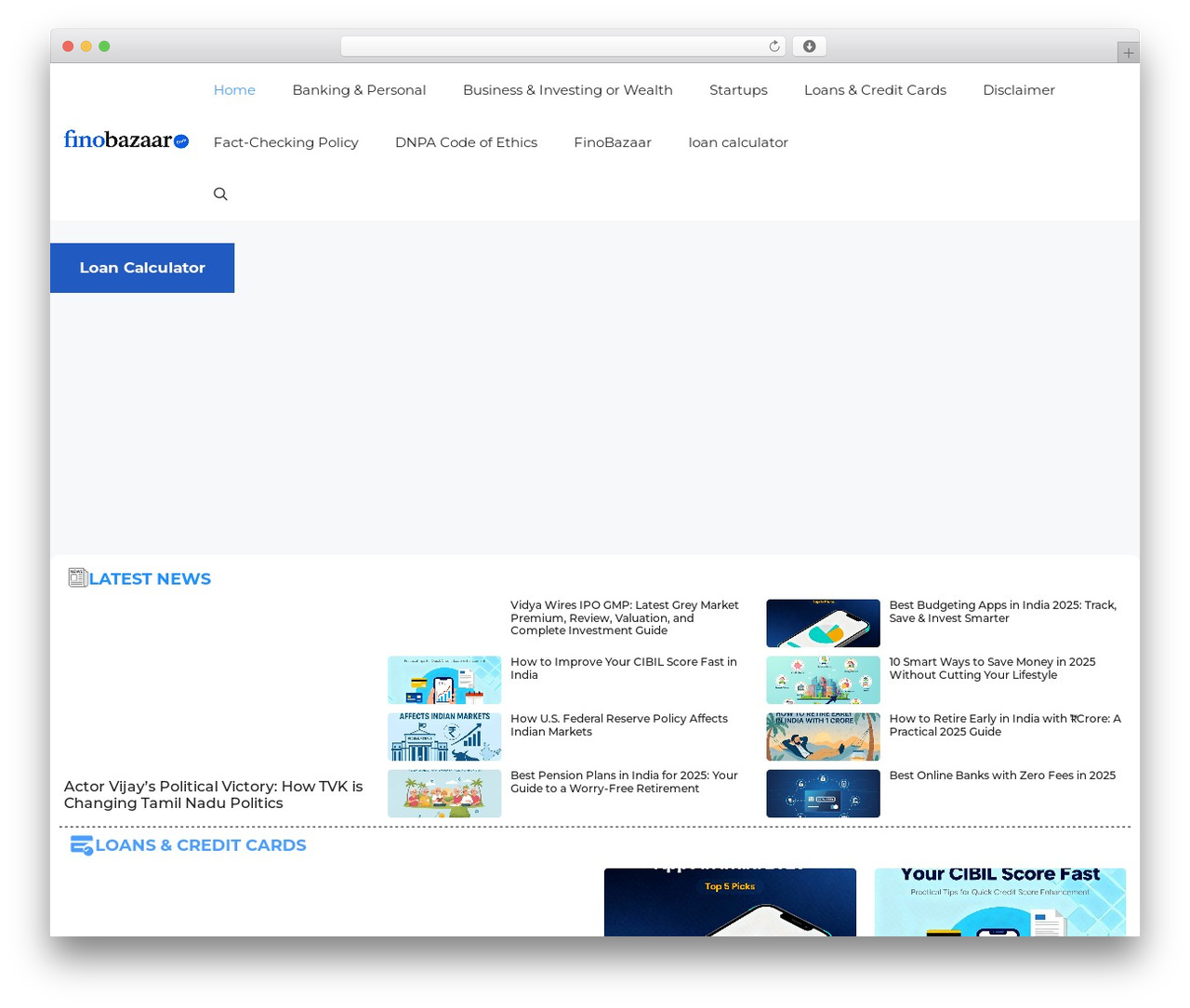The image size is (1190, 1008).
Task: Open the loan calculator menu link
Action: pyautogui.click(x=738, y=142)
